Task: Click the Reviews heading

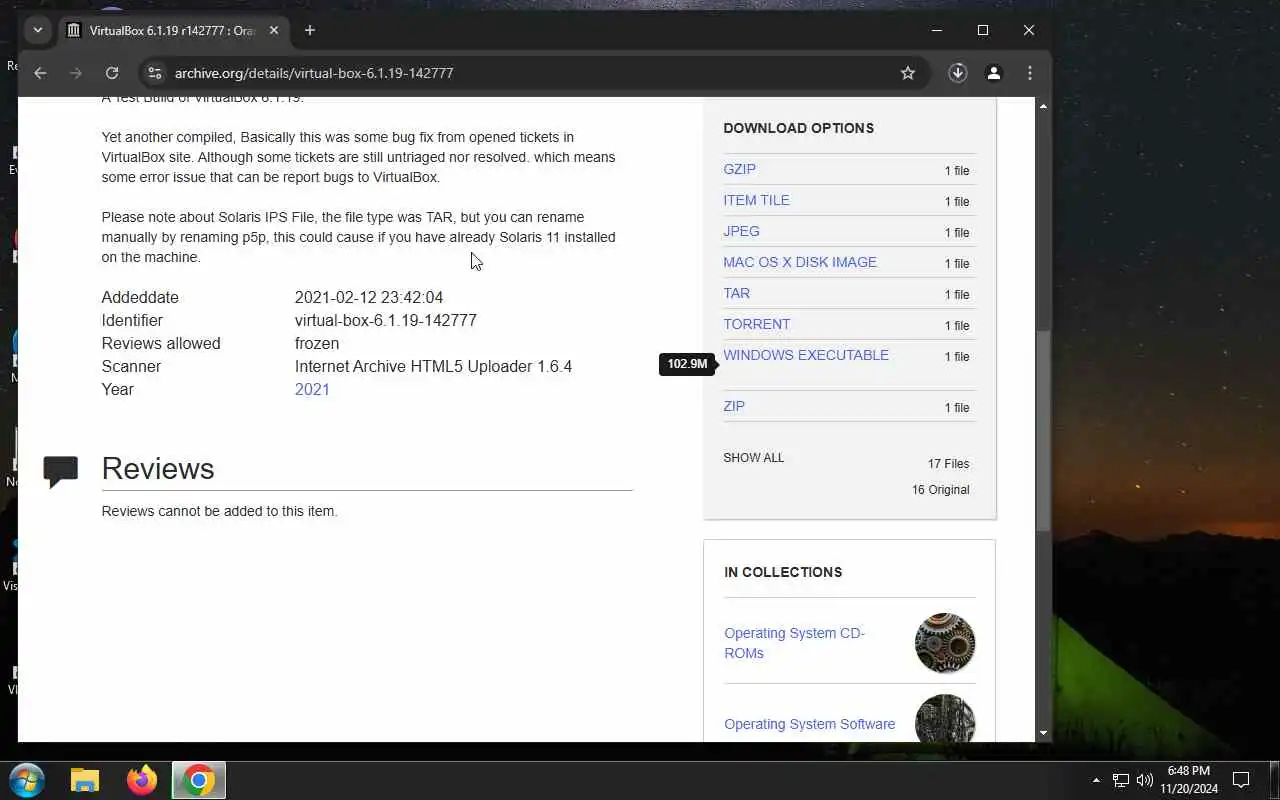Action: [x=158, y=468]
